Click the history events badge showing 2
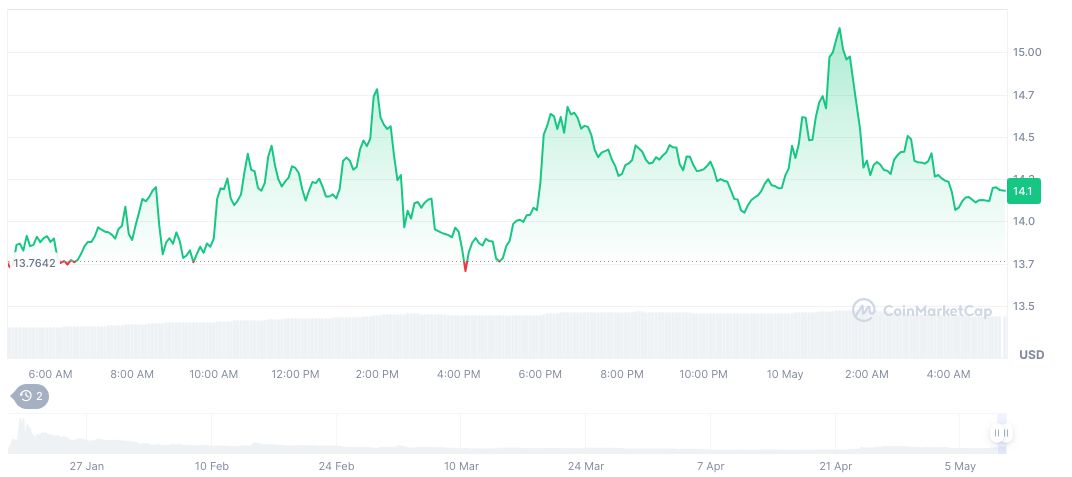Image resolution: width=1072 pixels, height=477 pixels. (x=30, y=396)
